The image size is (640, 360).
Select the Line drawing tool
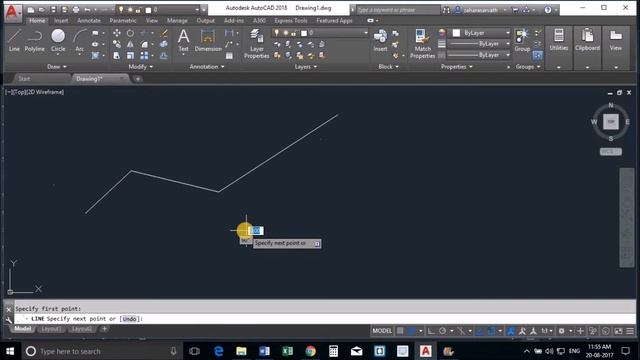point(14,40)
